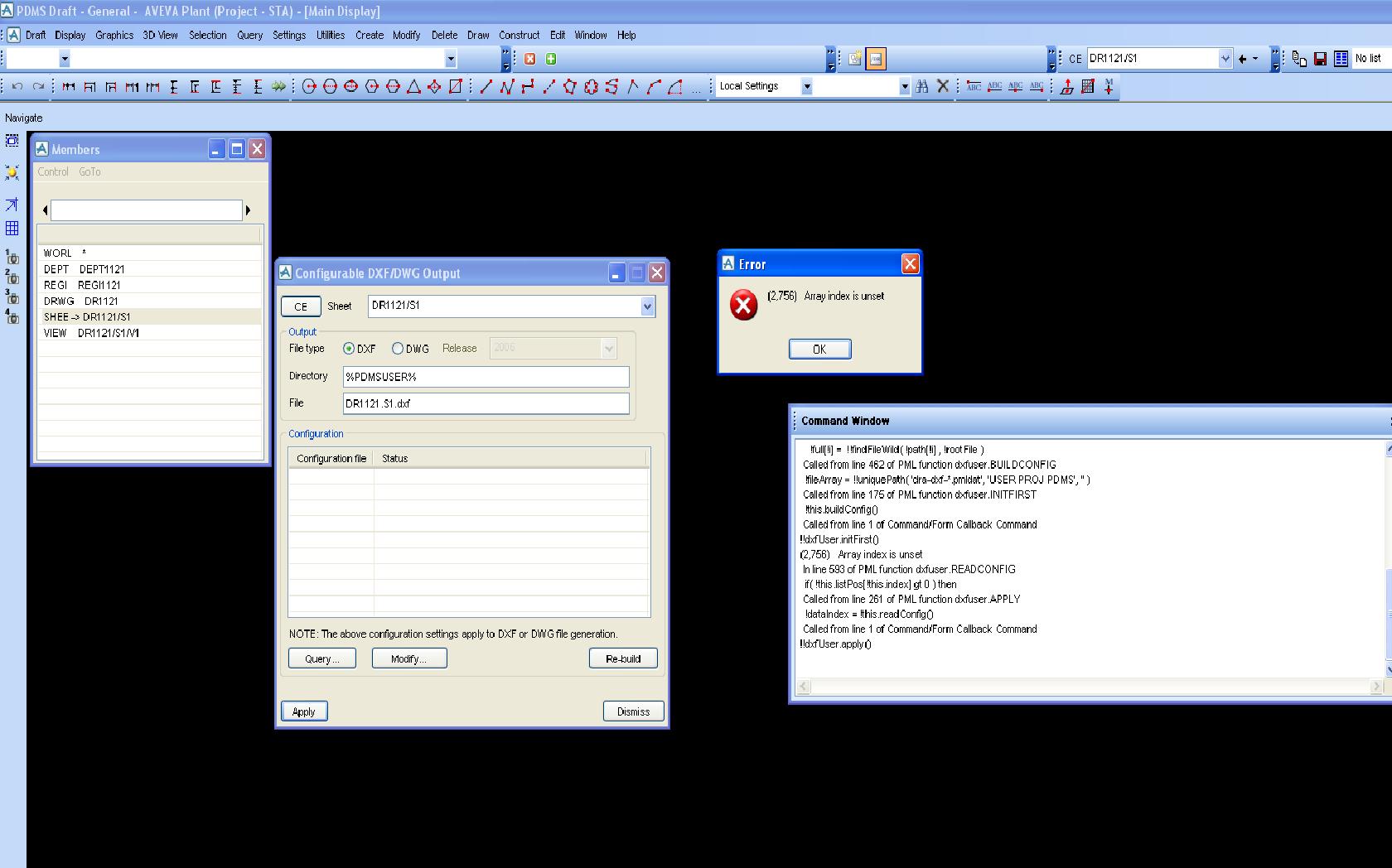The width and height of the screenshot is (1392, 868).
Task: Click the Apply button in the DXF/DWG Output dialog
Action: (304, 711)
